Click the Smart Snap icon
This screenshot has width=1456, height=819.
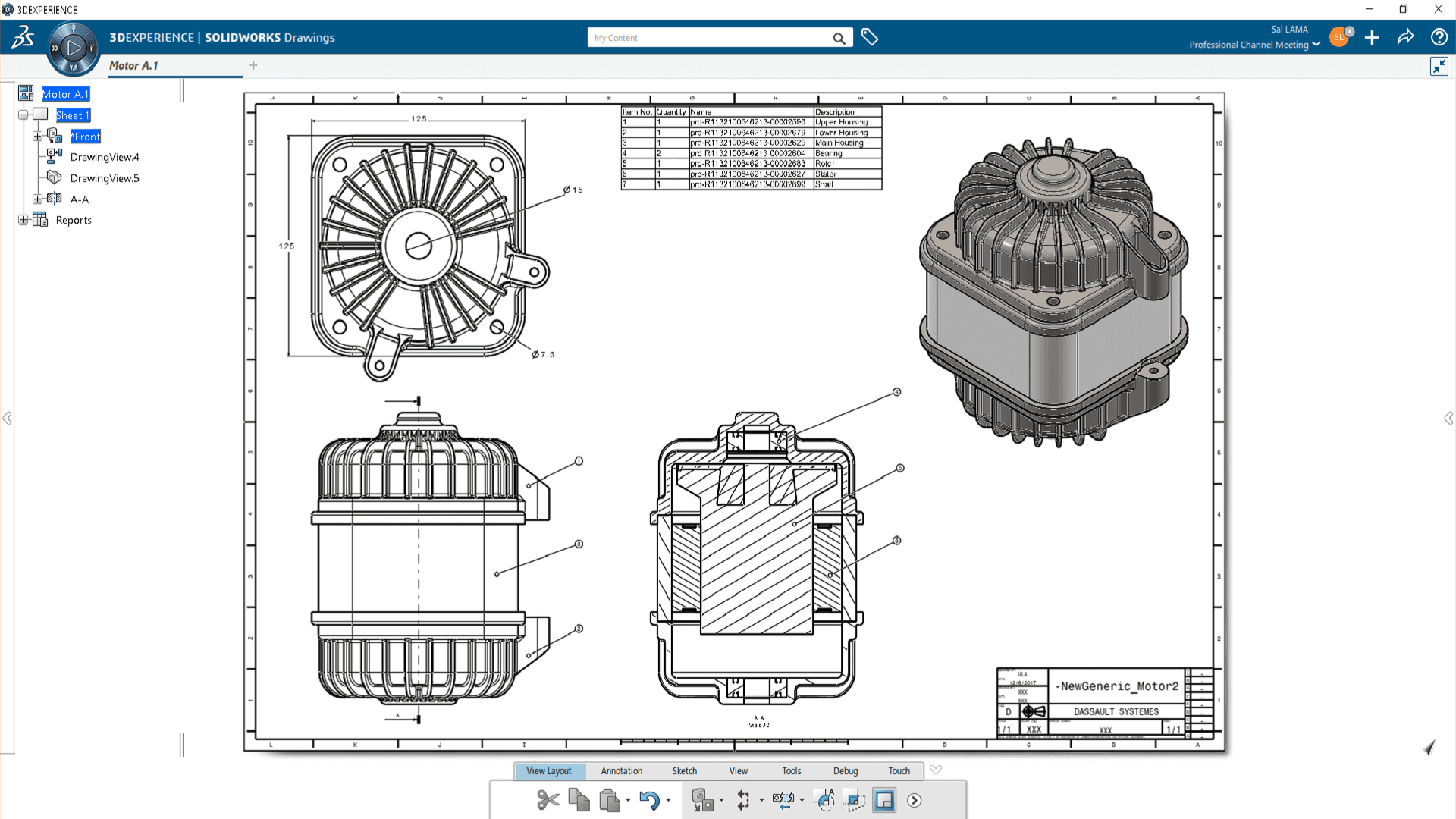[825, 799]
